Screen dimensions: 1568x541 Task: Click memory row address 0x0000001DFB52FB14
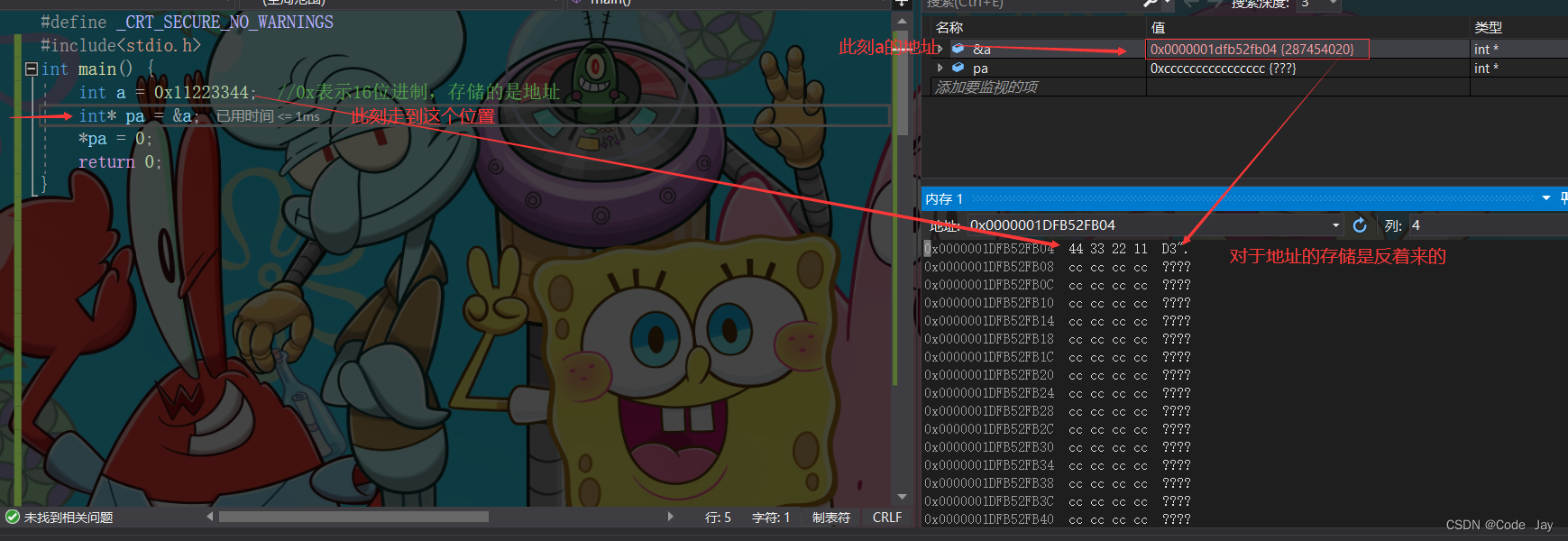pos(989,321)
